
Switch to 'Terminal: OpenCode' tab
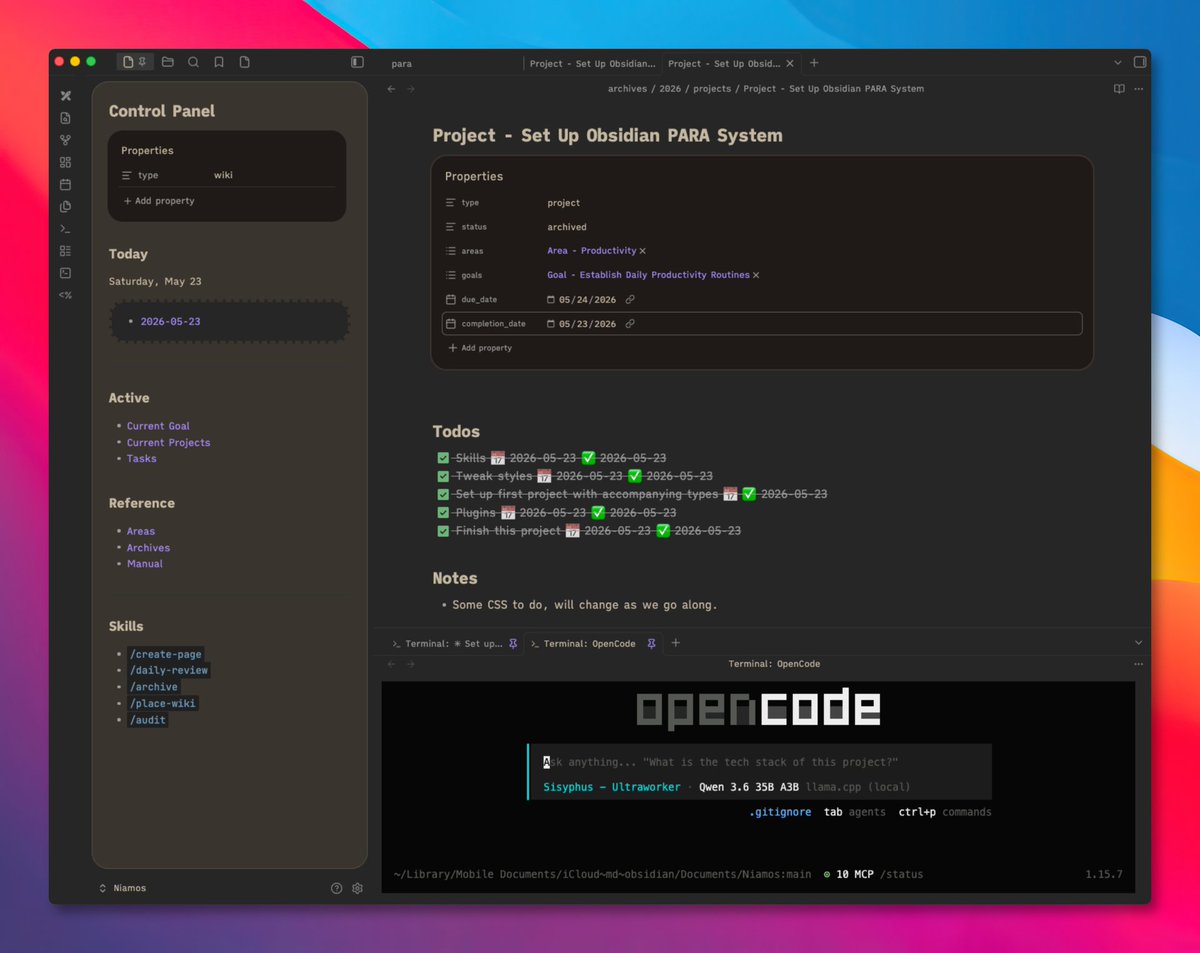[x=592, y=643]
